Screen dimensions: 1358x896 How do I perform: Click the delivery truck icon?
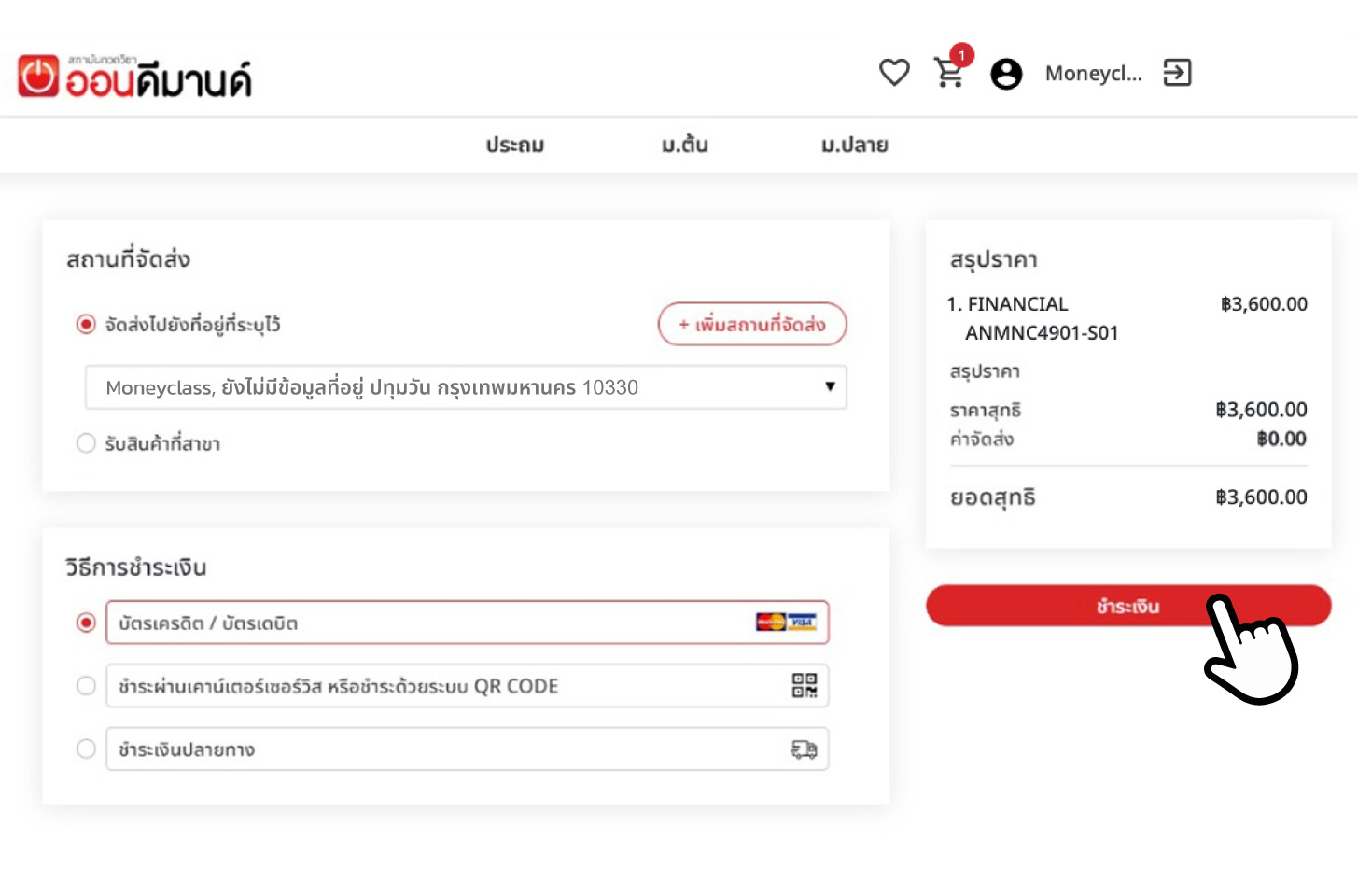pyautogui.click(x=804, y=749)
